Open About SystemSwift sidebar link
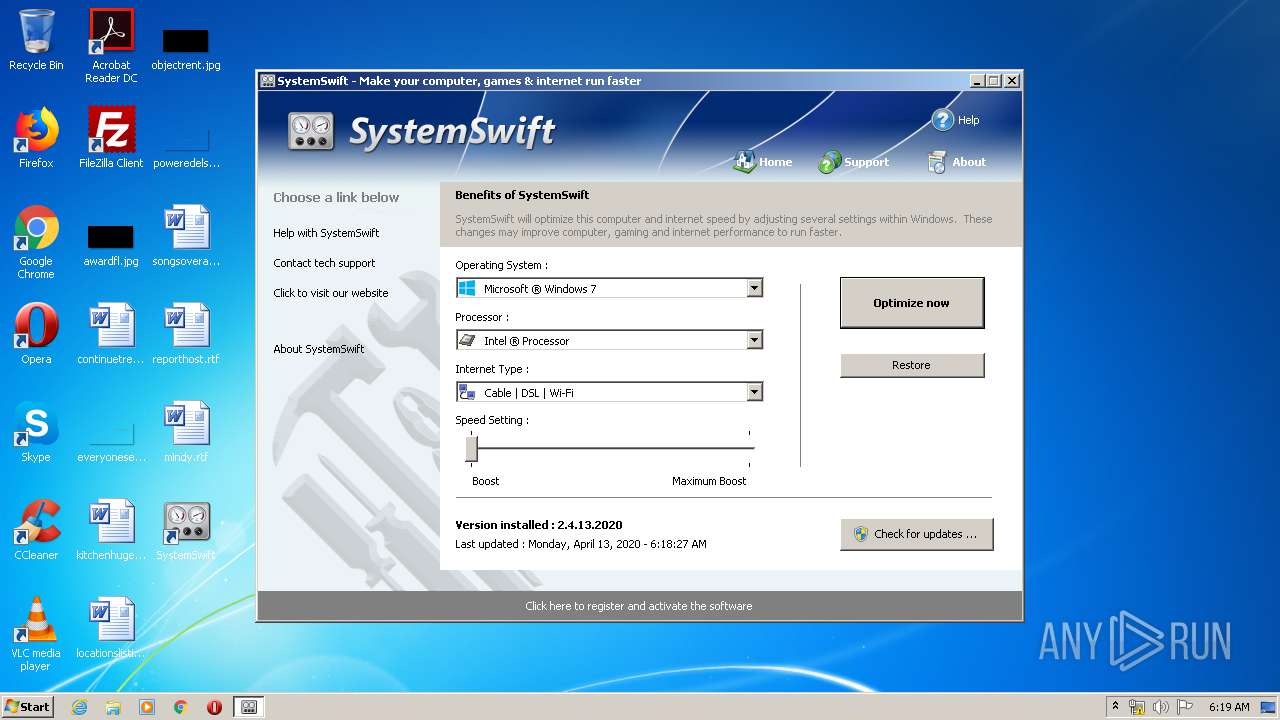The height and width of the screenshot is (720, 1280). [318, 349]
